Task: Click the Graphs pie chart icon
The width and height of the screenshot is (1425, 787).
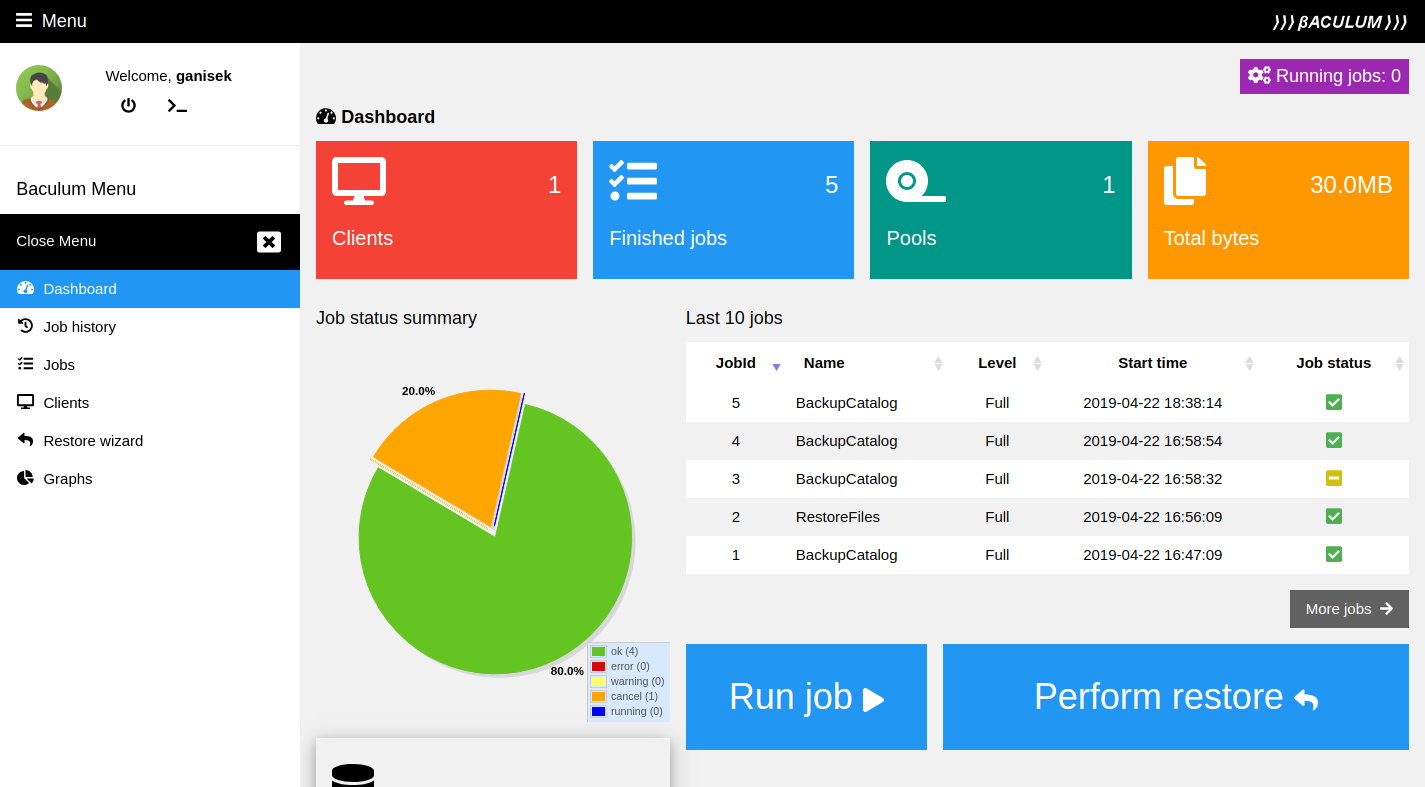Action: point(26,478)
